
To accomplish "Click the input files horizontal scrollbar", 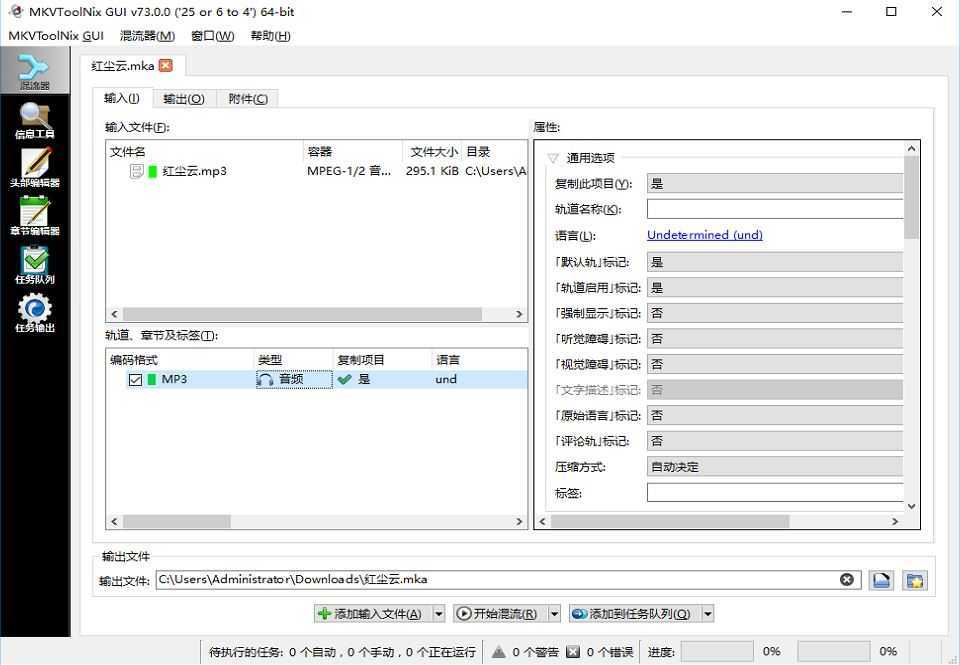I will [302, 314].
